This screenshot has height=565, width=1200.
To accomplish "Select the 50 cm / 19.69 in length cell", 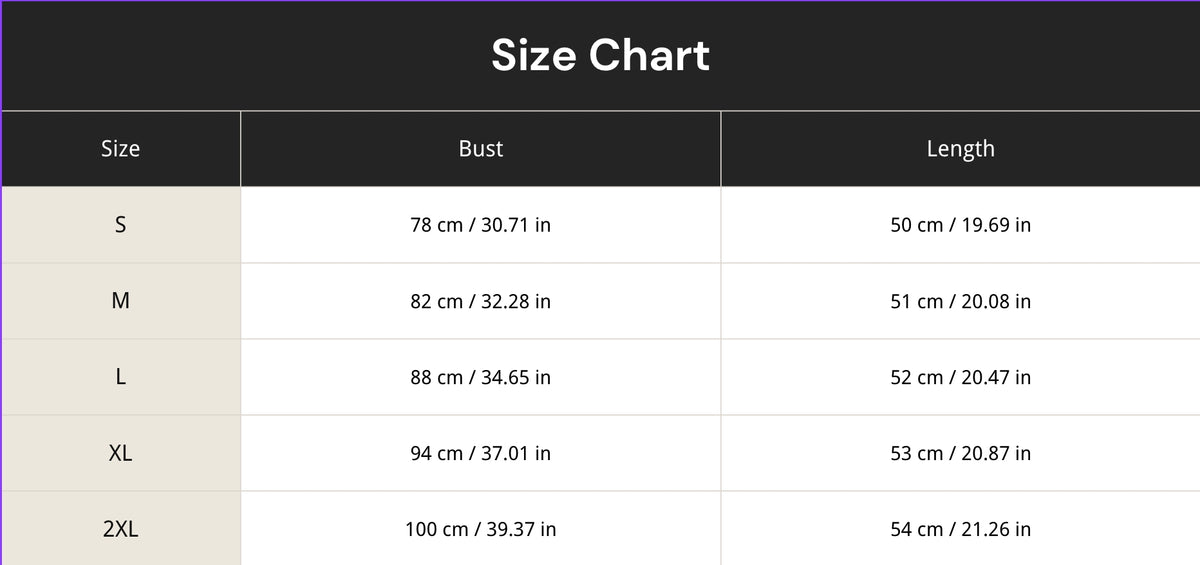I will [x=960, y=225].
